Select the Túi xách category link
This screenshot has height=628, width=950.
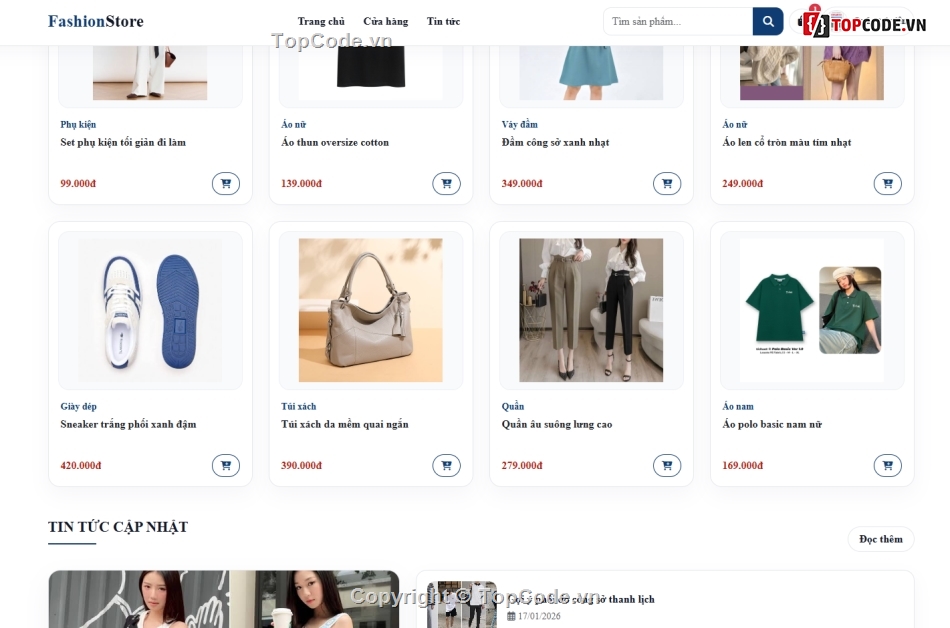click(x=299, y=406)
